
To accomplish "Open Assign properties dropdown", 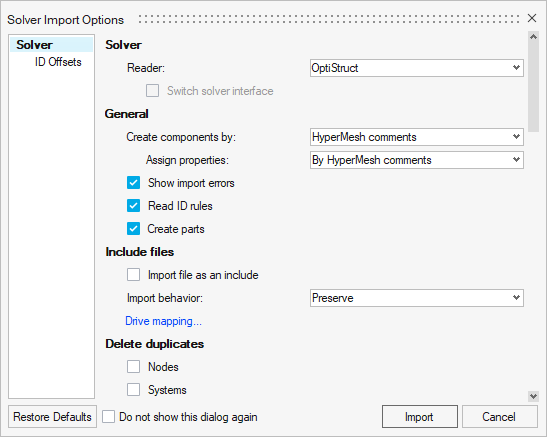I will coord(417,160).
